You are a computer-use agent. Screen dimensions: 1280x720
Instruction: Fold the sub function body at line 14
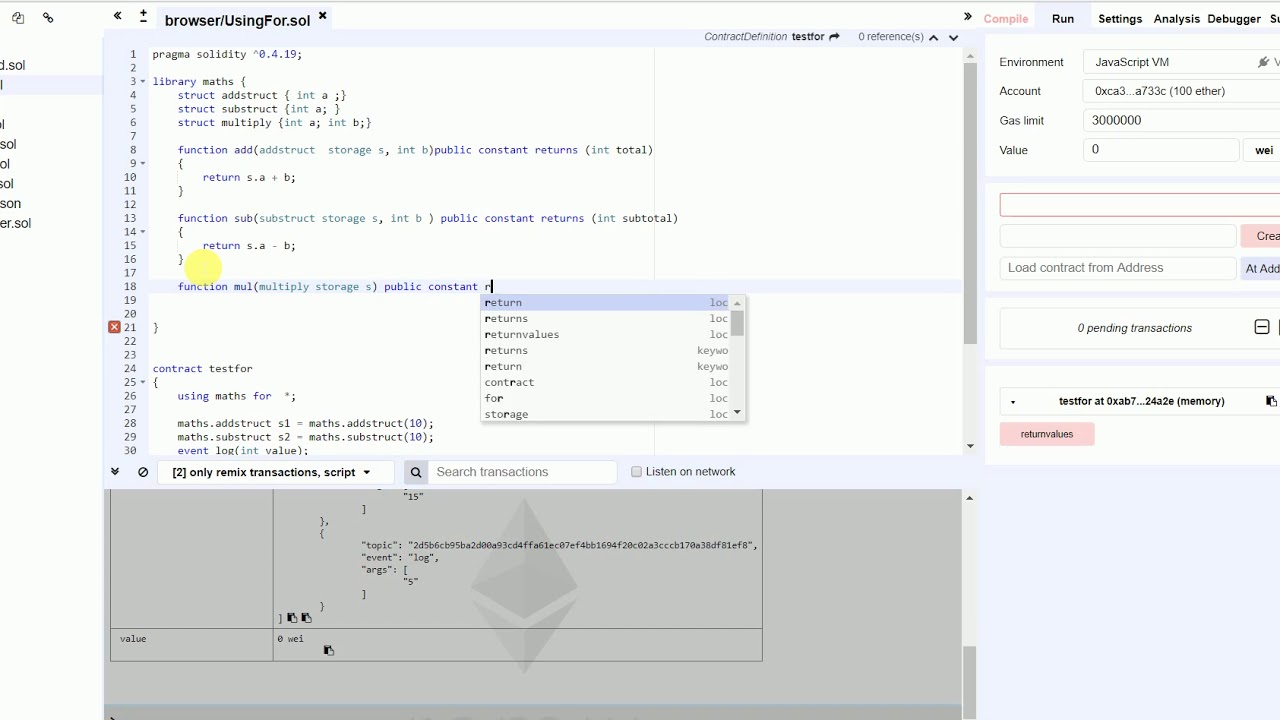(x=143, y=231)
